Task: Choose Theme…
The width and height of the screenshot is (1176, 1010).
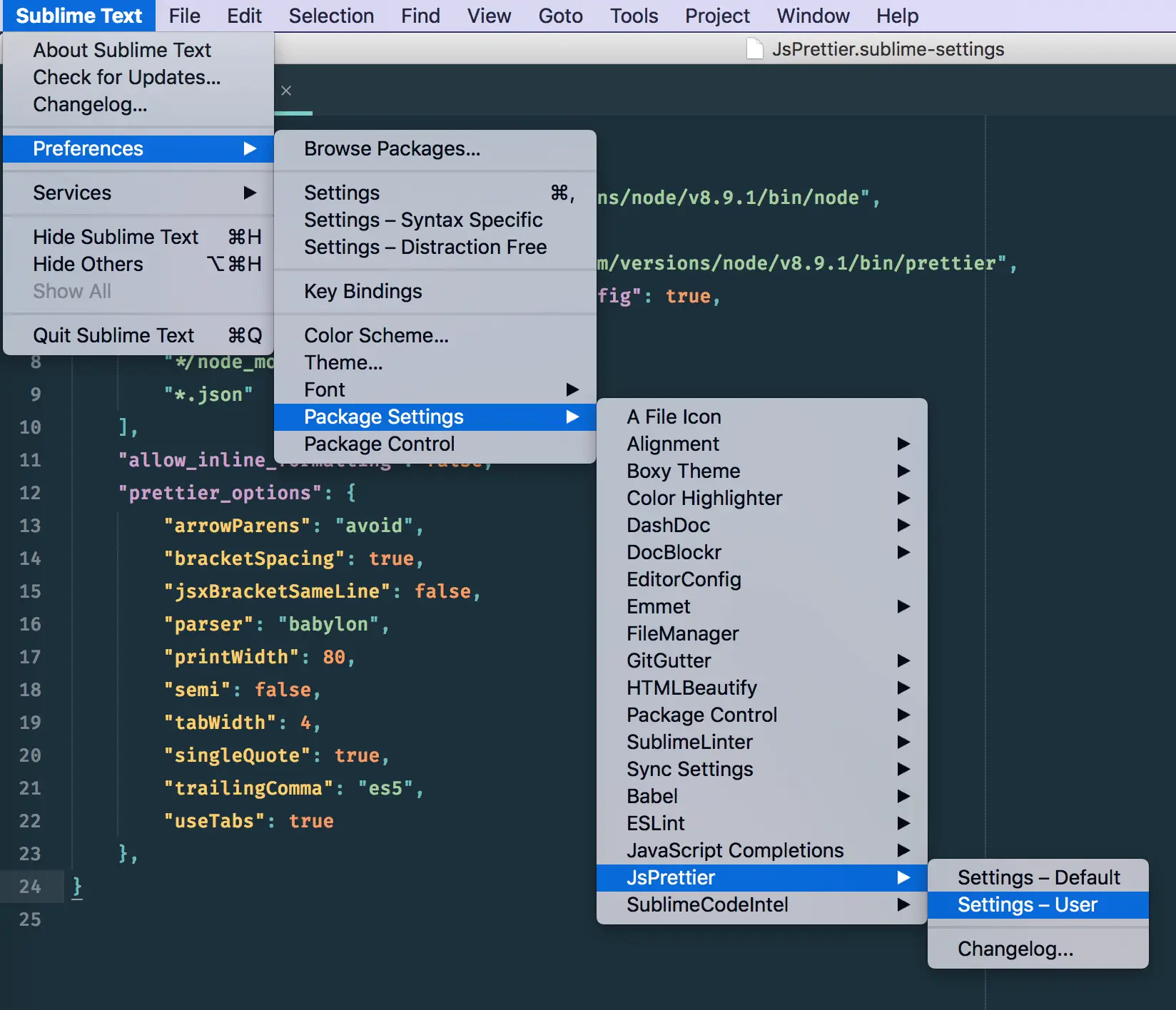Action: point(435,362)
